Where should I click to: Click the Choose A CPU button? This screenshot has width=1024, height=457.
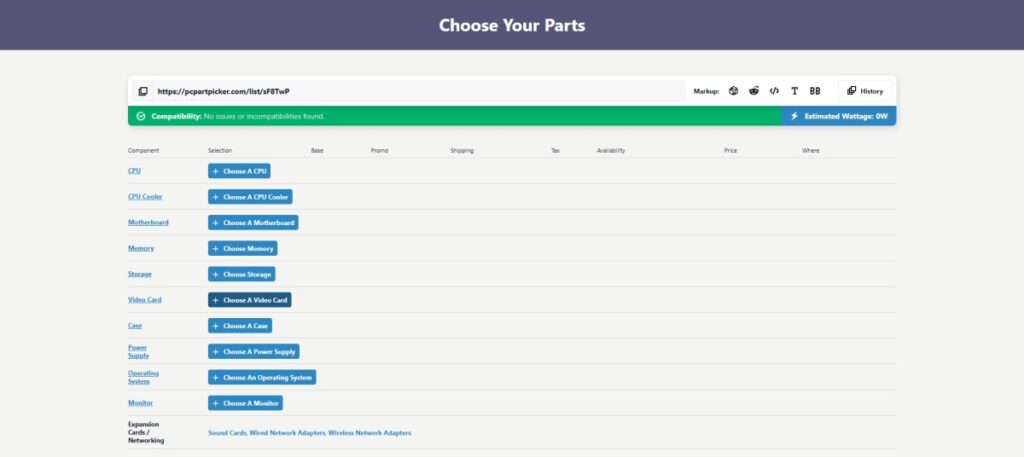tap(239, 171)
